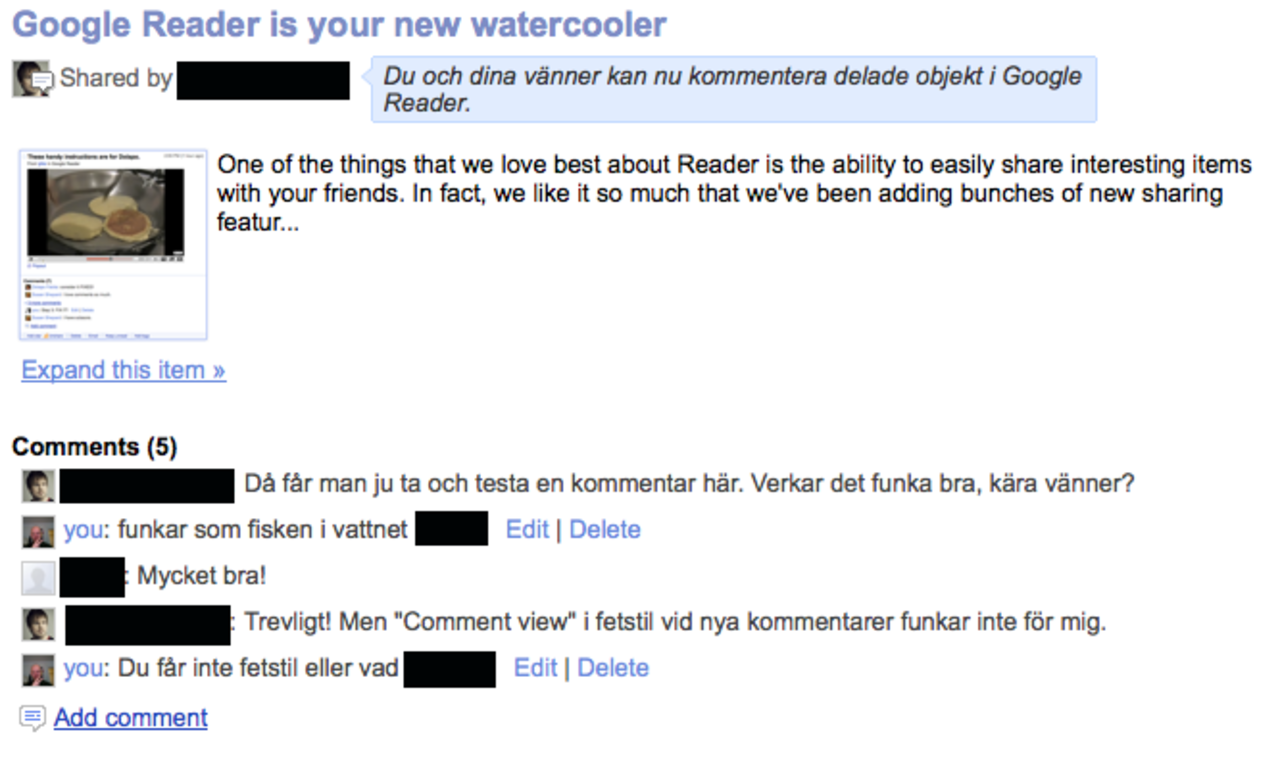Click "Edit" on your last comment
Screen dimensions: 1280x757
click(536, 667)
